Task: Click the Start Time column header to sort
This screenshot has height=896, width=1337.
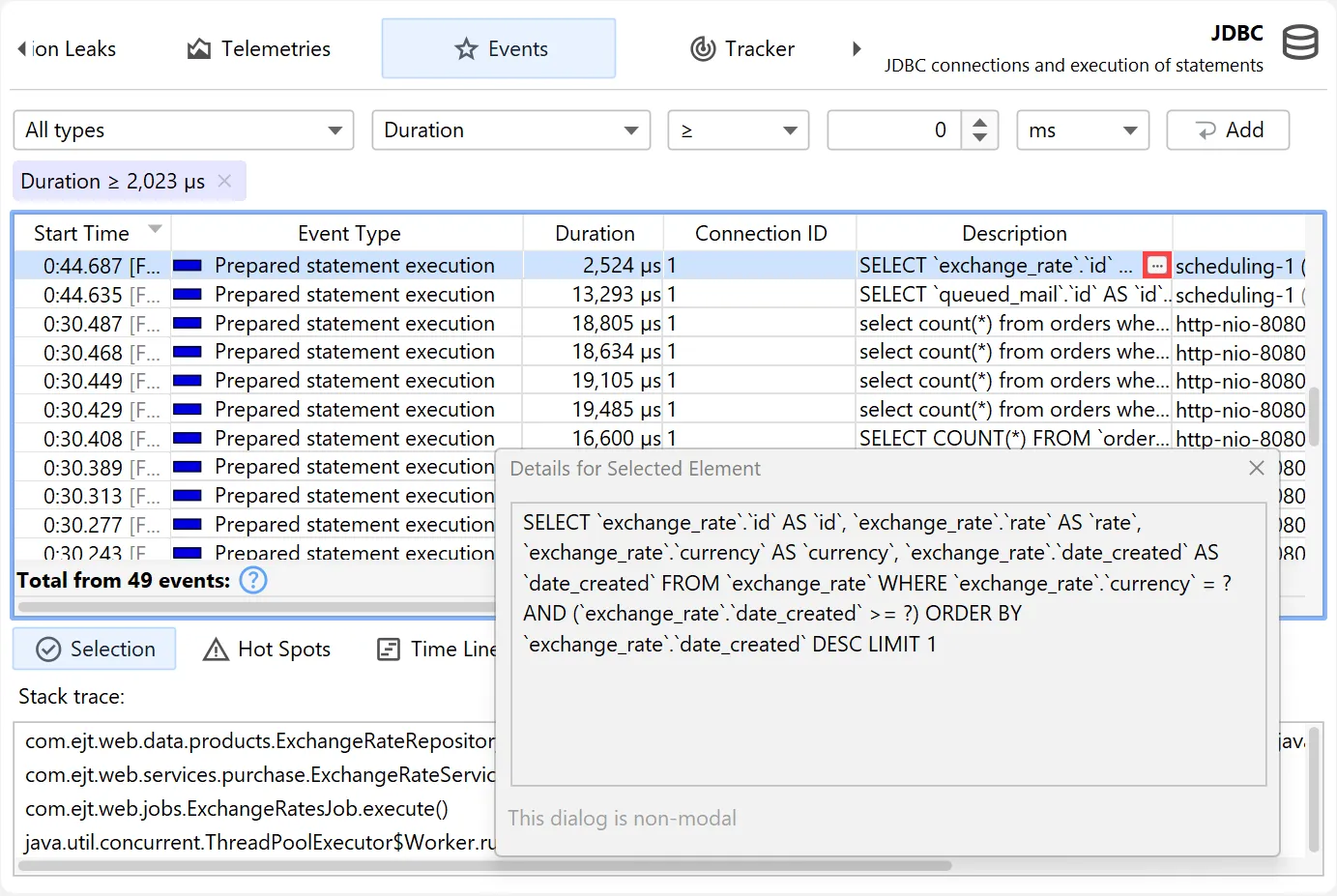Action: 81,232
